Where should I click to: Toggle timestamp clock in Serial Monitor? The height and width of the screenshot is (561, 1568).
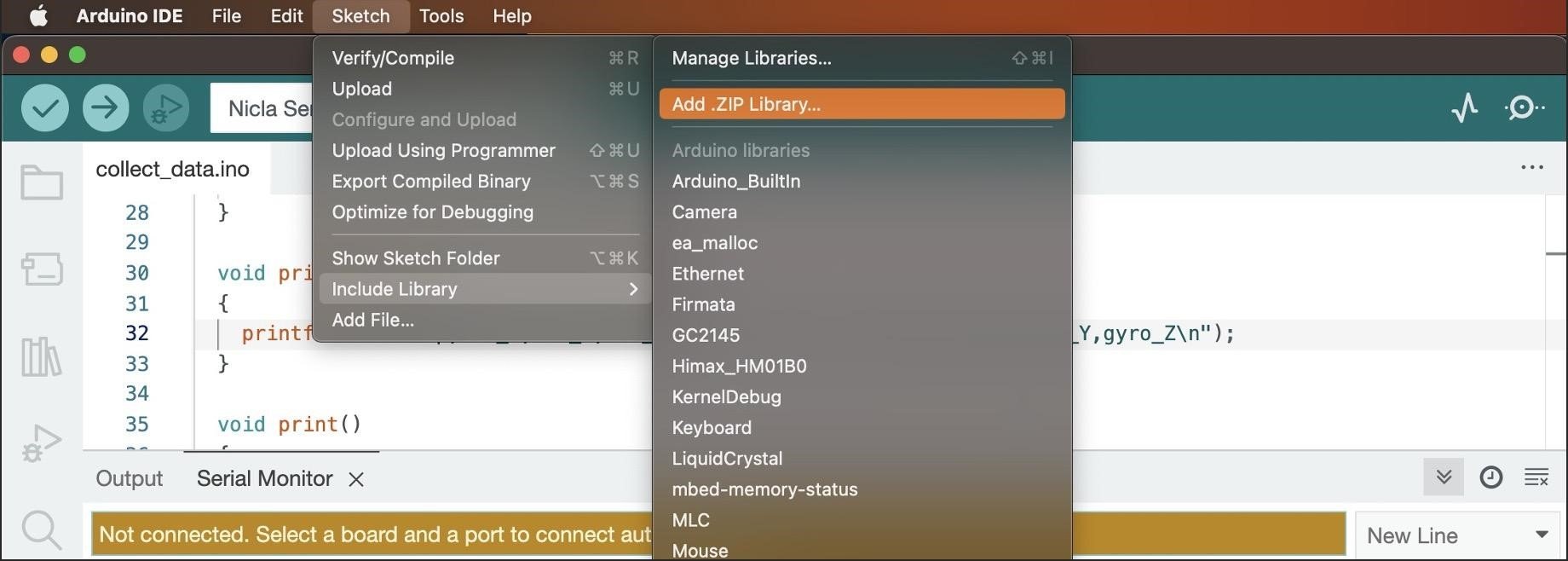(1491, 477)
